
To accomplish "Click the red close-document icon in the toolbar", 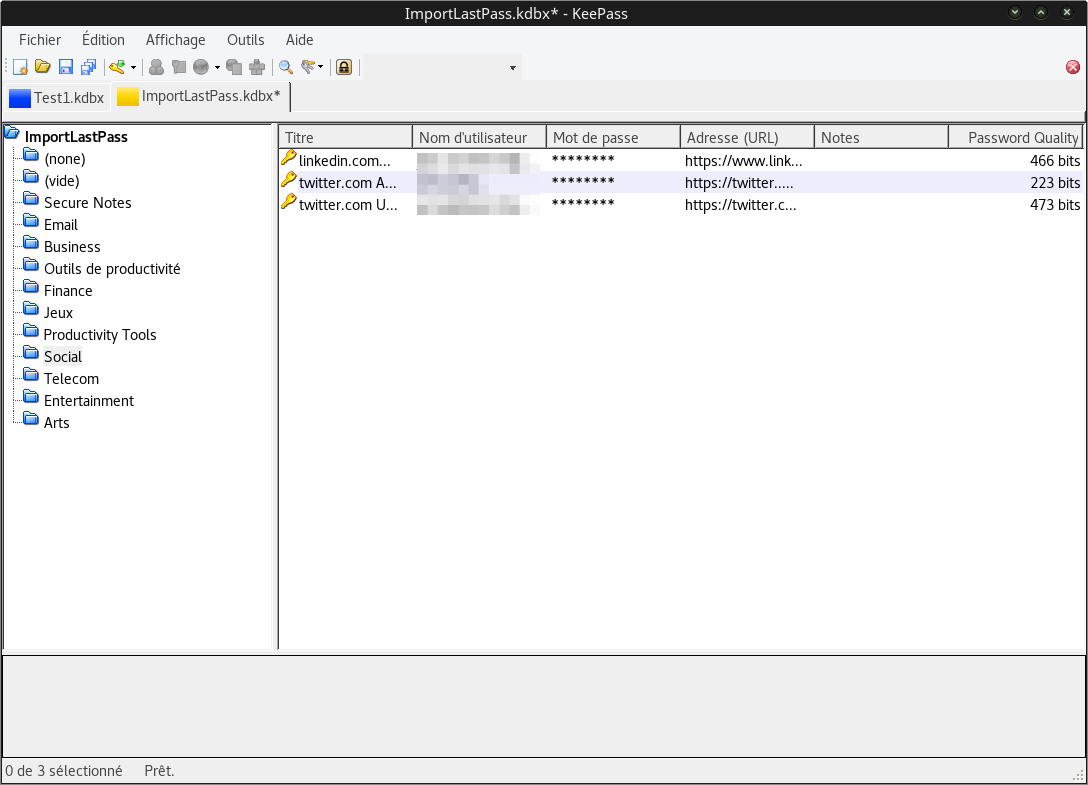I will (1073, 67).
